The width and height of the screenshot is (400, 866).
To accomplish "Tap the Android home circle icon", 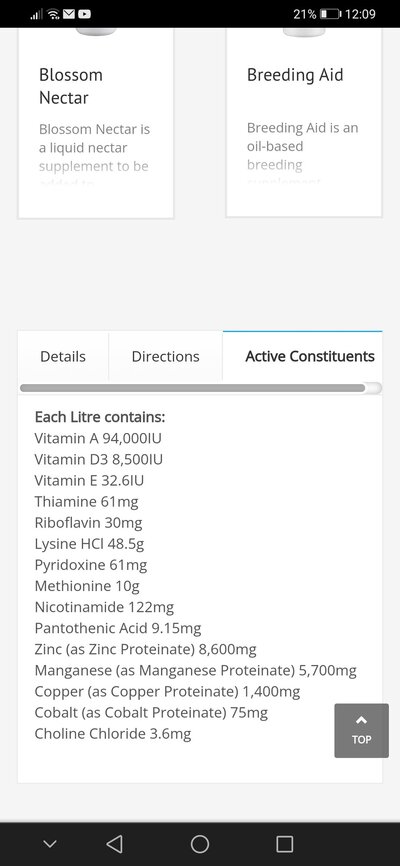I will [x=199, y=843].
